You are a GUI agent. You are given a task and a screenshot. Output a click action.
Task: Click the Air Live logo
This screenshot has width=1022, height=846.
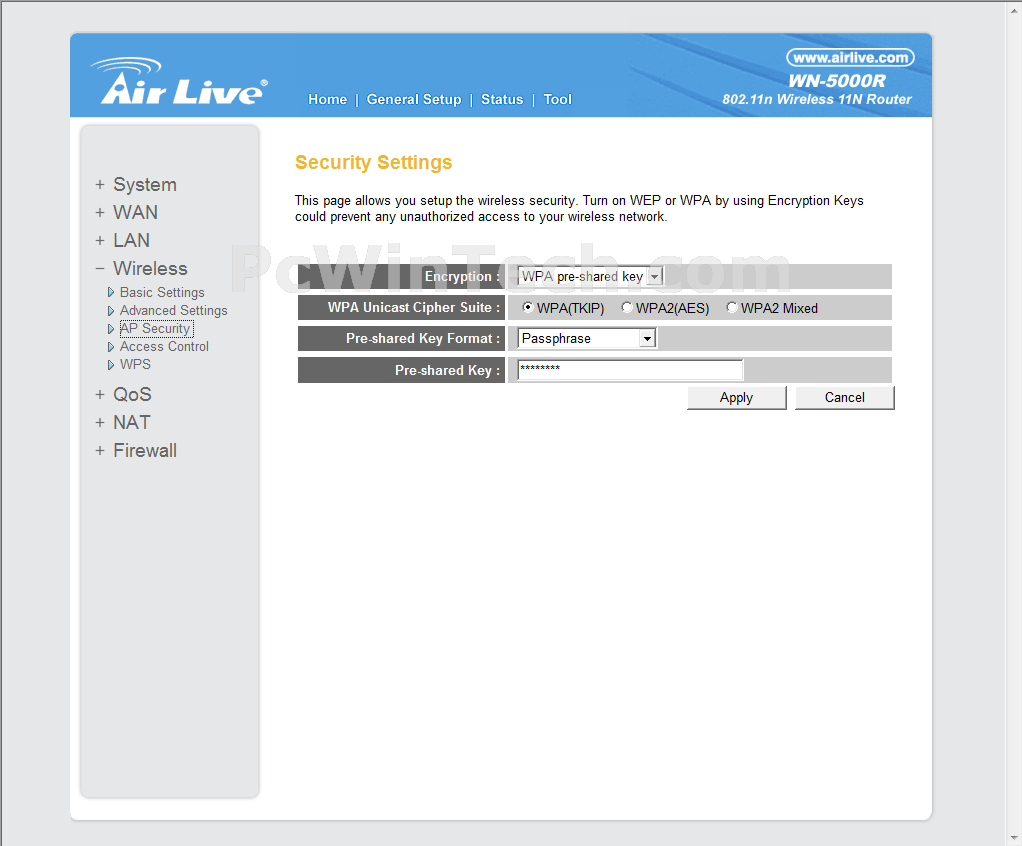pyautogui.click(x=179, y=81)
